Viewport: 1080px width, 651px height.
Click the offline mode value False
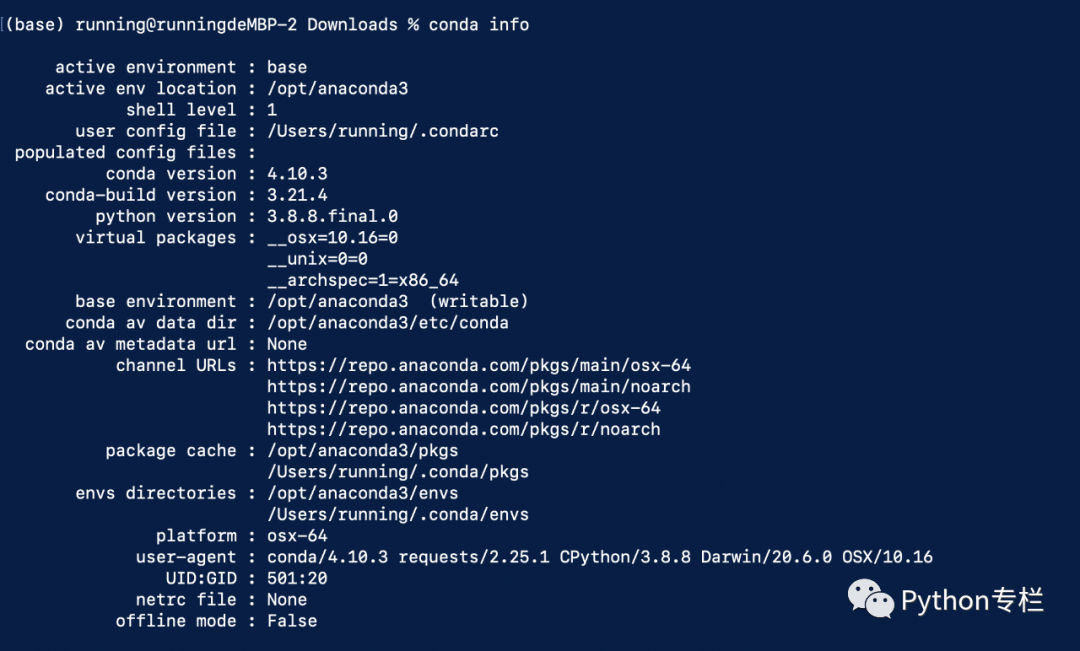292,621
